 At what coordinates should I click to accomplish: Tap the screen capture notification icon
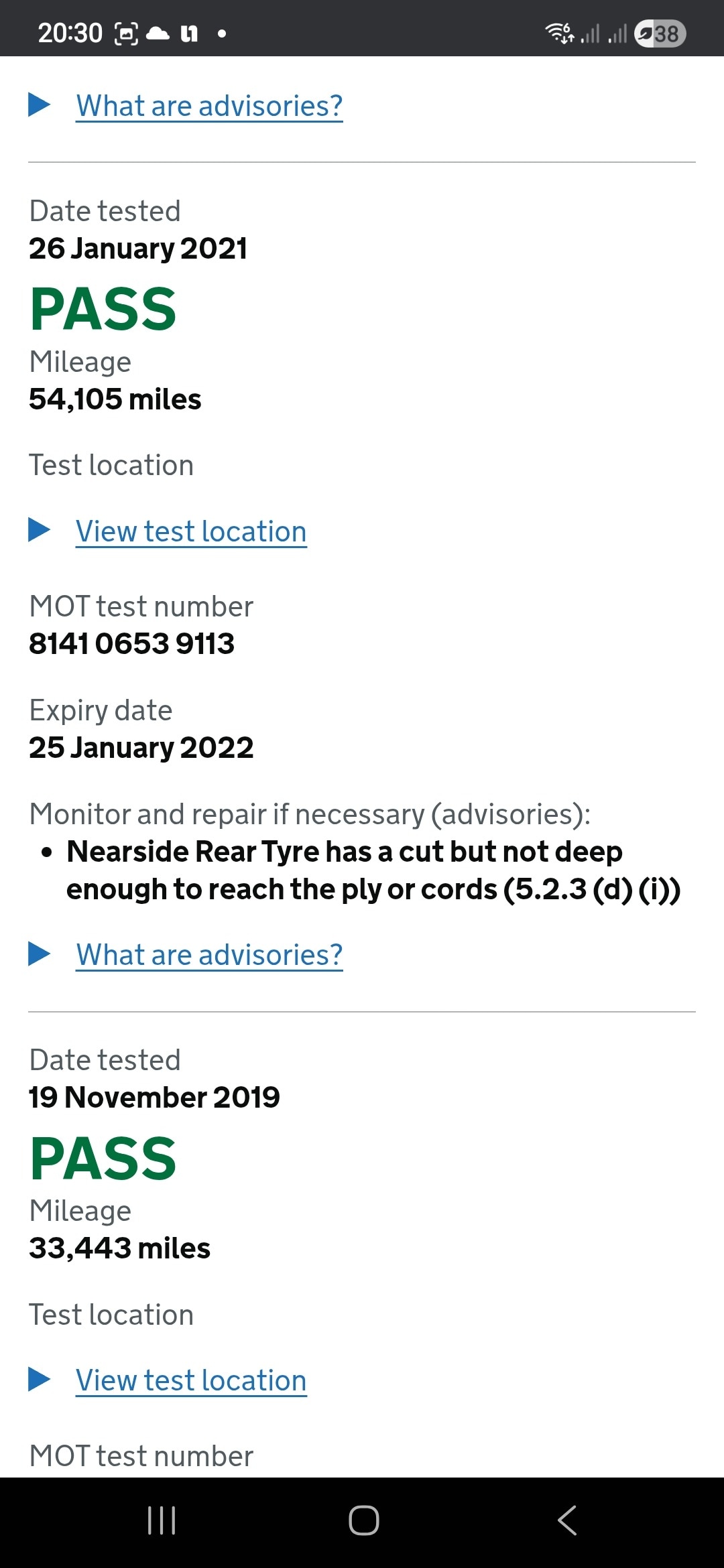click(127, 33)
